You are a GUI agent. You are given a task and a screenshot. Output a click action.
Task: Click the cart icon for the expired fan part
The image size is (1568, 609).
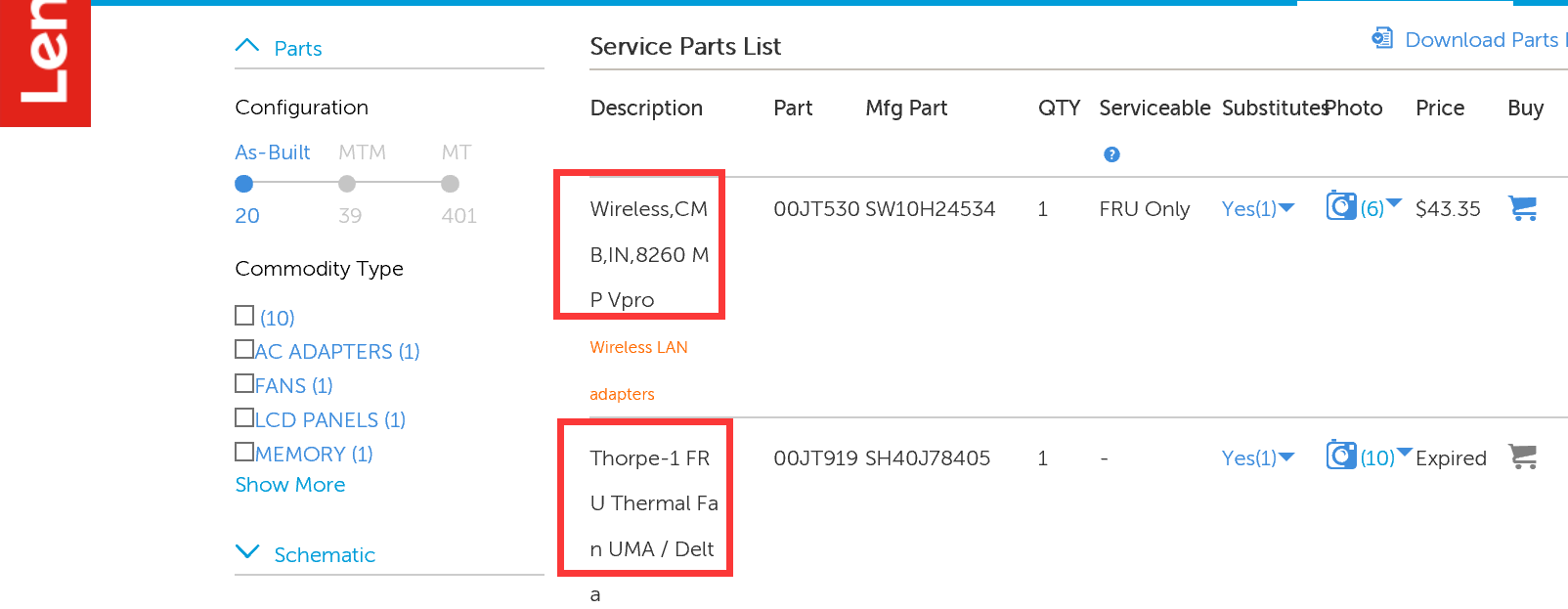1522,457
